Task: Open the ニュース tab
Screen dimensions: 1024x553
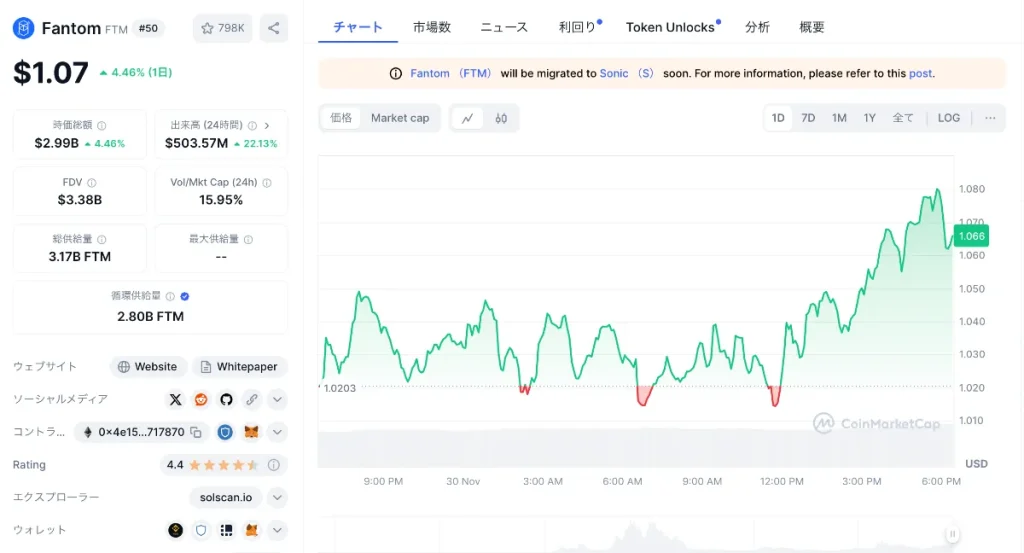Action: tap(504, 27)
